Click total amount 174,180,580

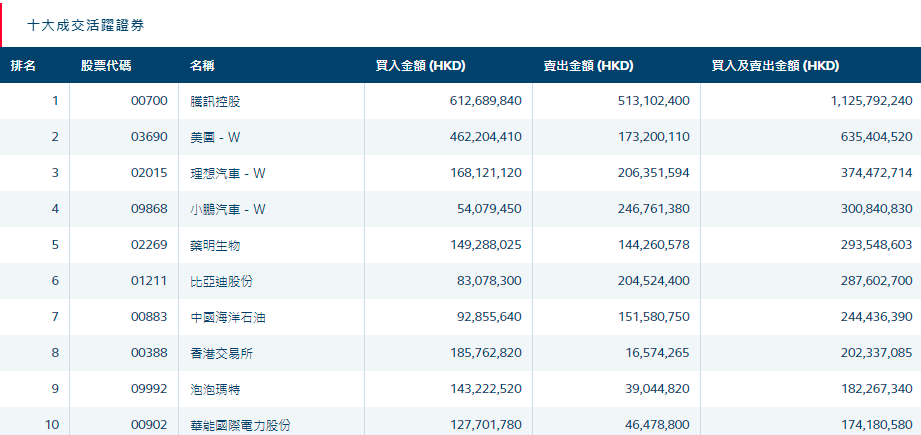click(x=877, y=425)
